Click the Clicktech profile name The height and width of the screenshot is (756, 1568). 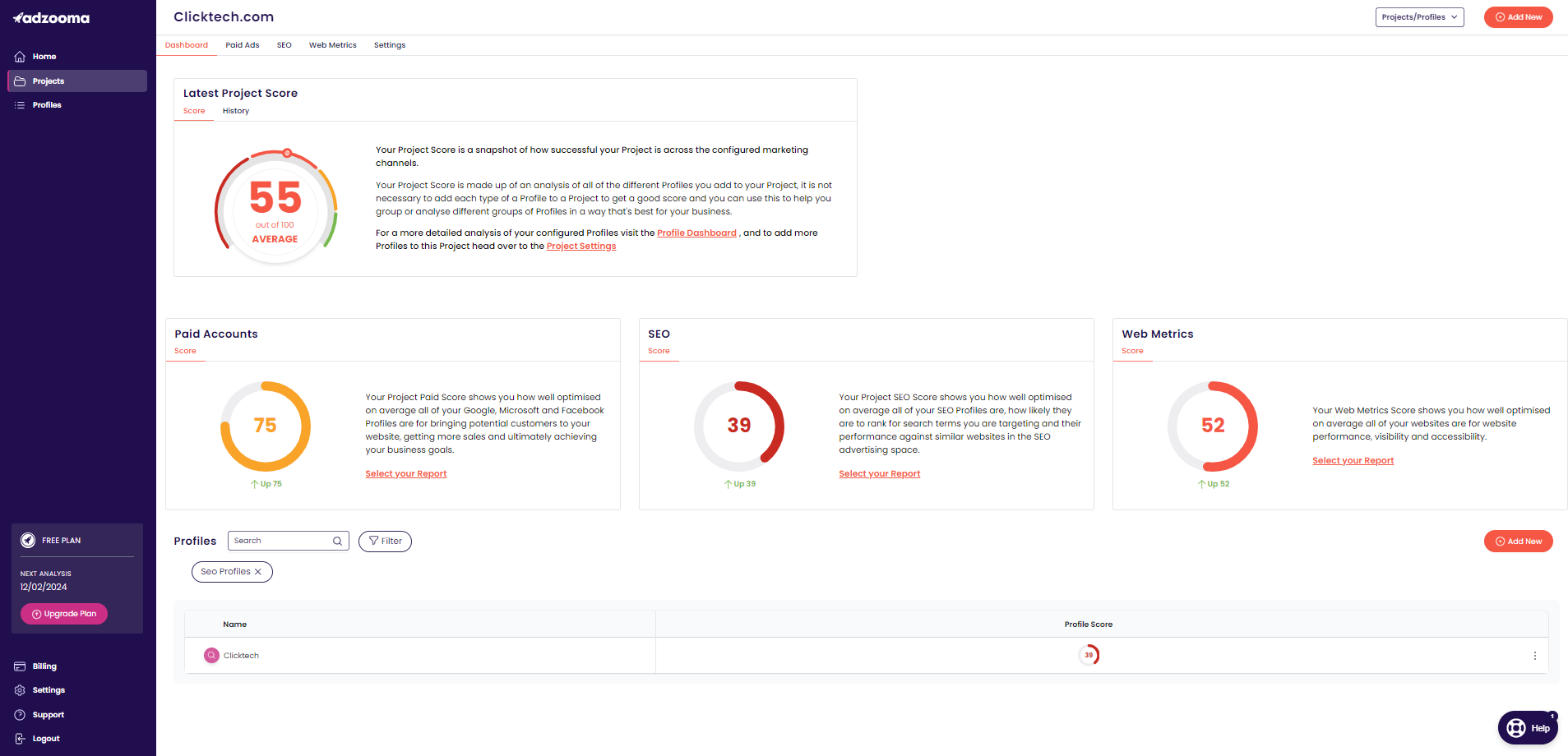point(241,656)
